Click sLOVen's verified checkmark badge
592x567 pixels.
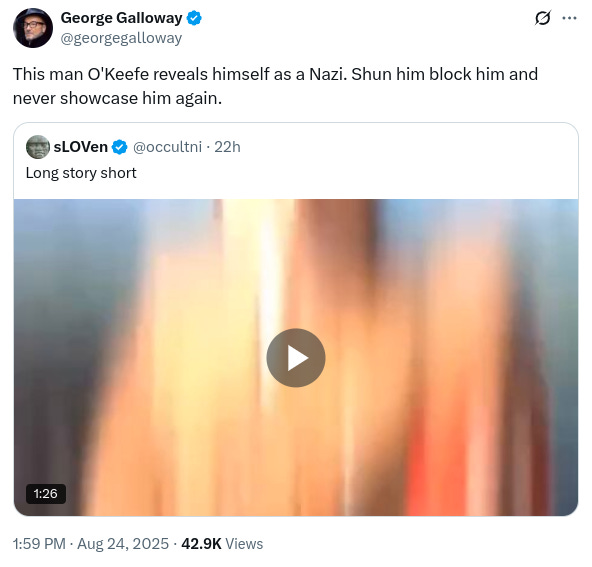click(120, 147)
